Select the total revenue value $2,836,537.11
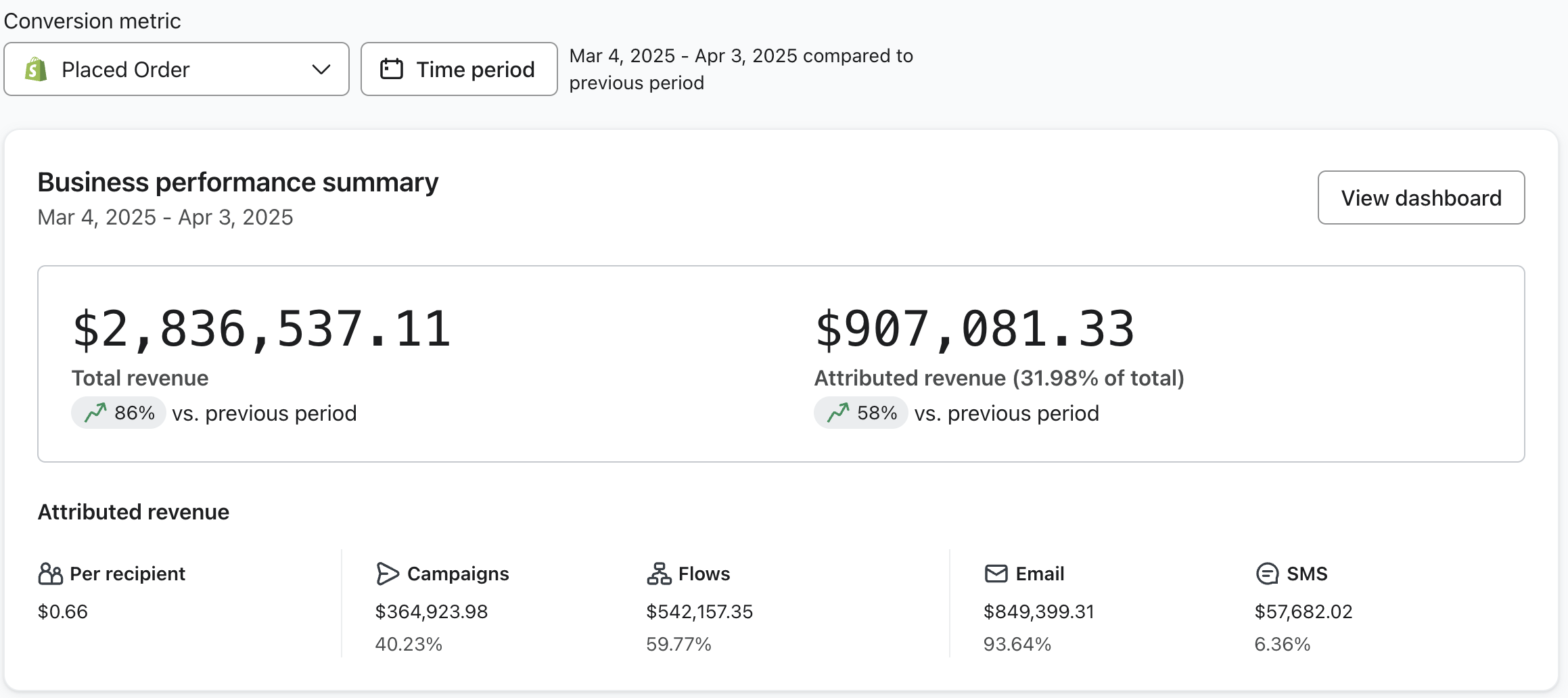 (261, 329)
